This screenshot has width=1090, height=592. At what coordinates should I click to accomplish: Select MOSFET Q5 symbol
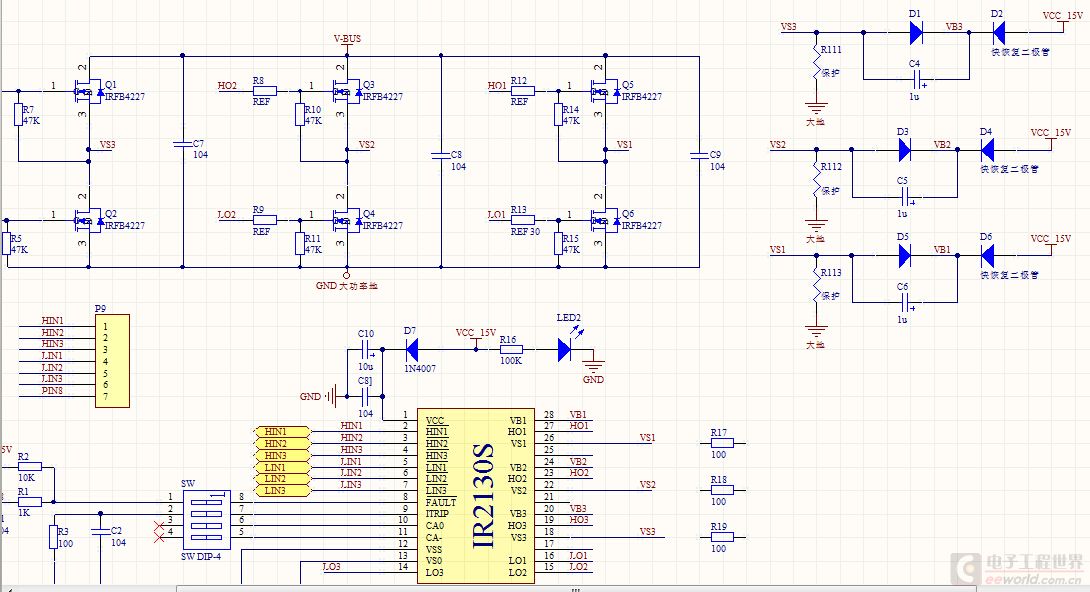pos(605,92)
